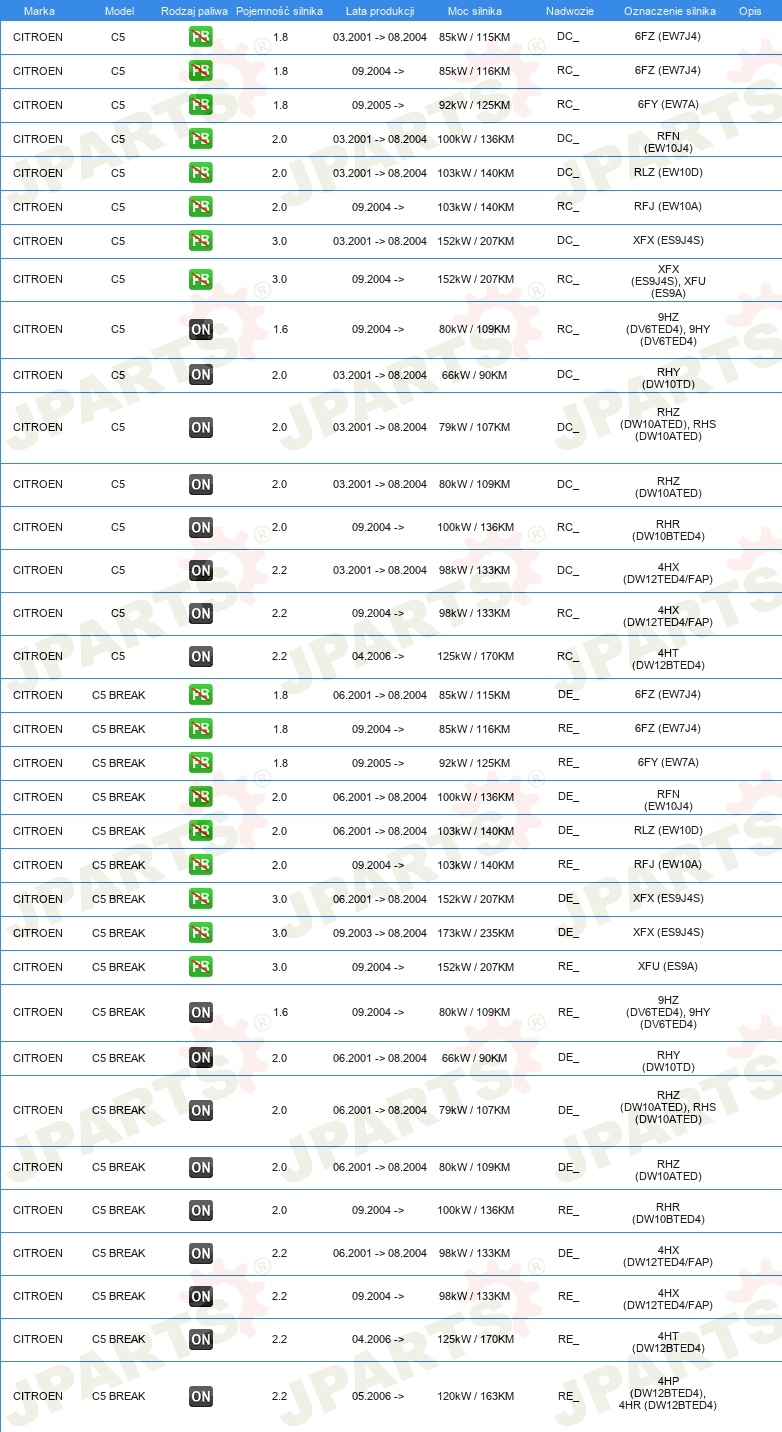Select the ON icon in the 2.2 98kW RC_ row
The image size is (782, 1432).
click(200, 613)
